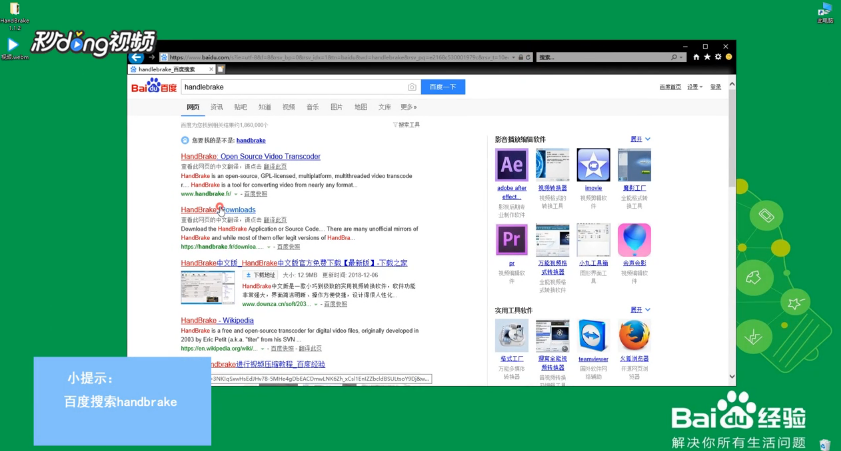Open the HandBrake - Wikipedia result link
841x451 pixels.
coord(217,320)
